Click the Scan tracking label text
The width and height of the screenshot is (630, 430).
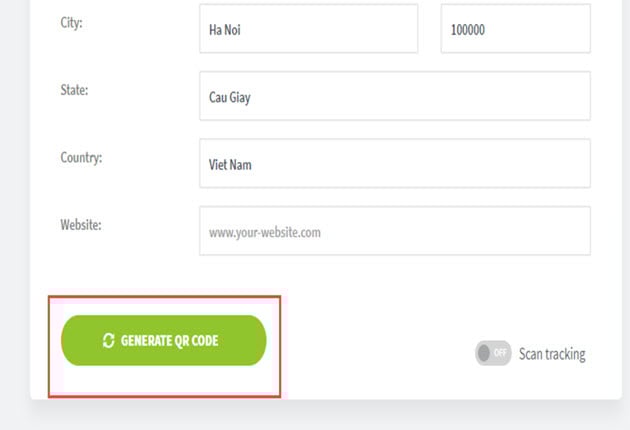pos(552,354)
